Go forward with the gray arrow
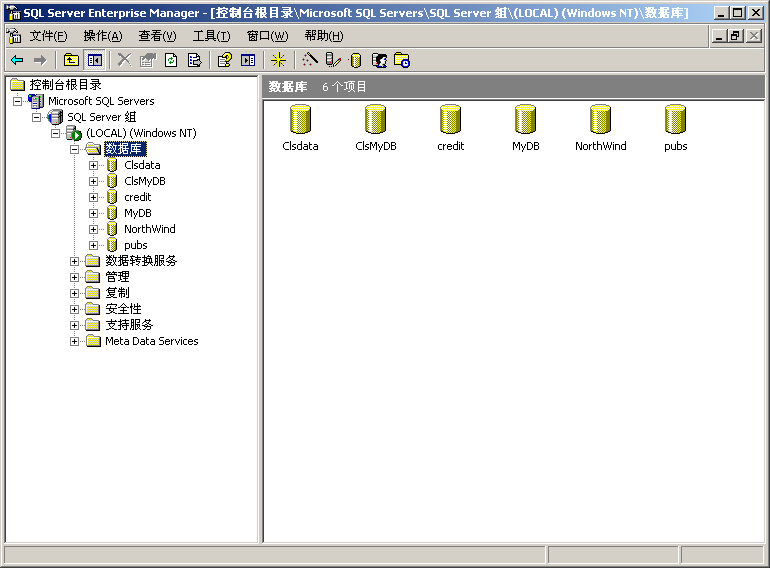Viewport: 770px width, 568px height. tap(40, 60)
